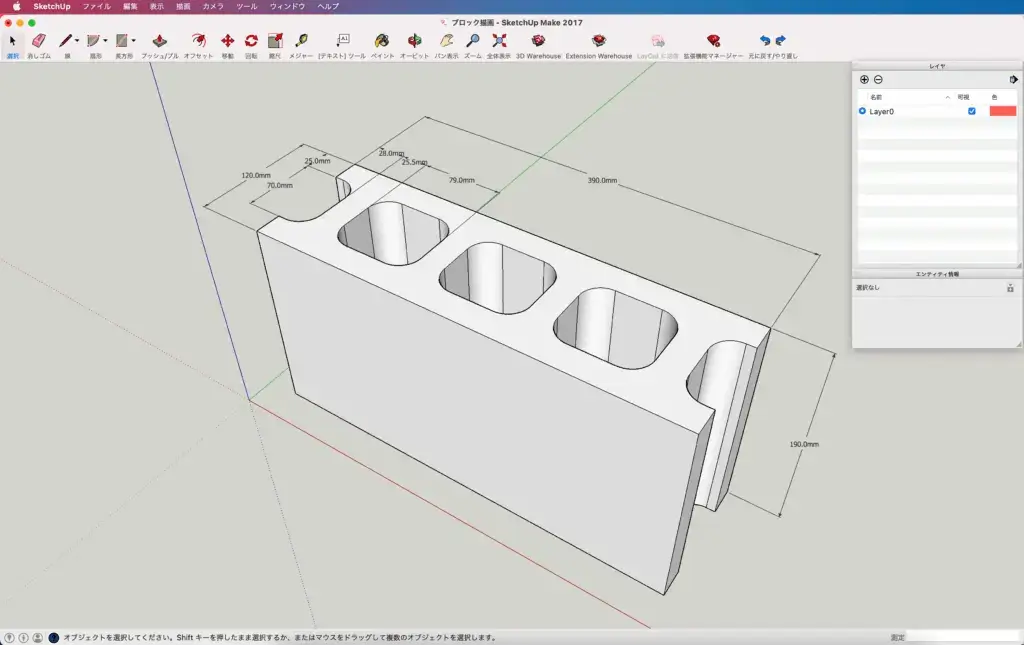
Task: Click the Send to LayOut icon
Action: (658, 40)
